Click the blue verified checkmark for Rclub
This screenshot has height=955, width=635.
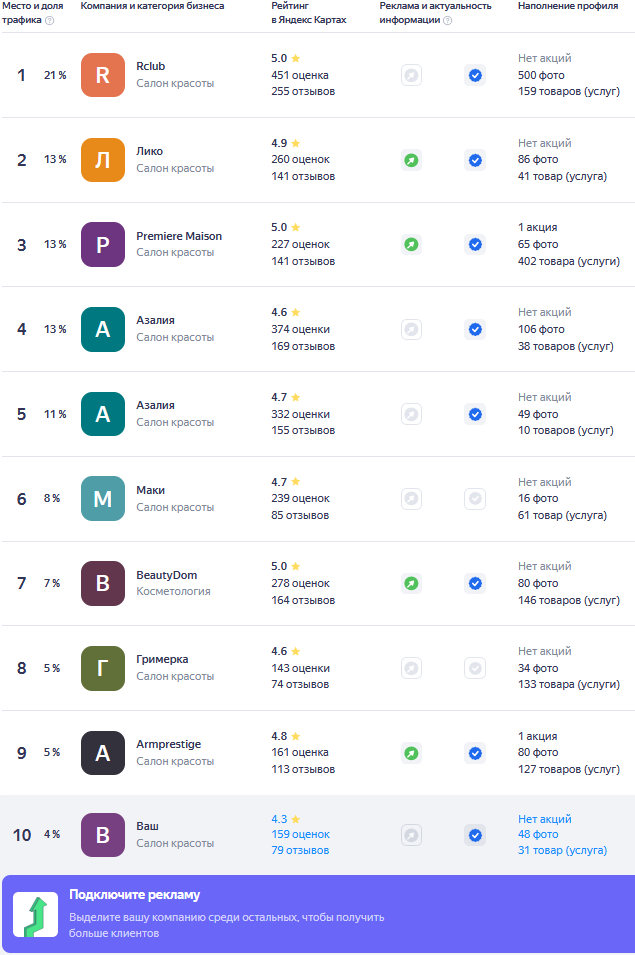(x=475, y=75)
